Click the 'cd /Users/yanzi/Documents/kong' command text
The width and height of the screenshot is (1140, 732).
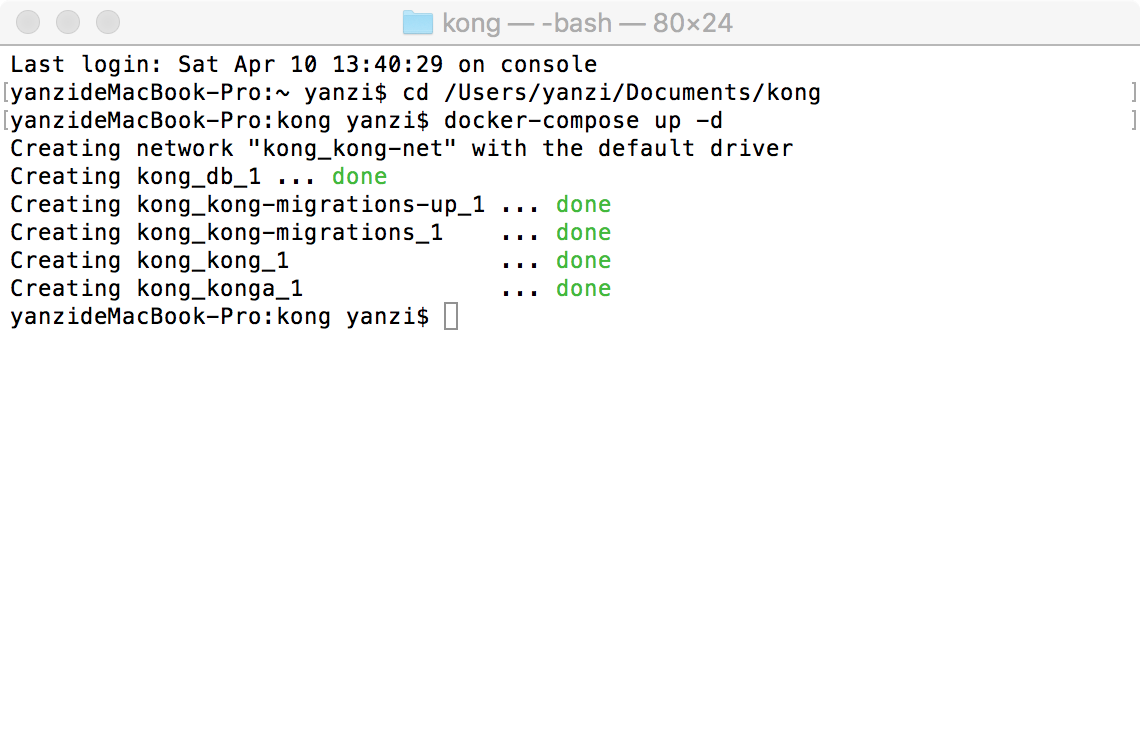pyautogui.click(x=611, y=92)
